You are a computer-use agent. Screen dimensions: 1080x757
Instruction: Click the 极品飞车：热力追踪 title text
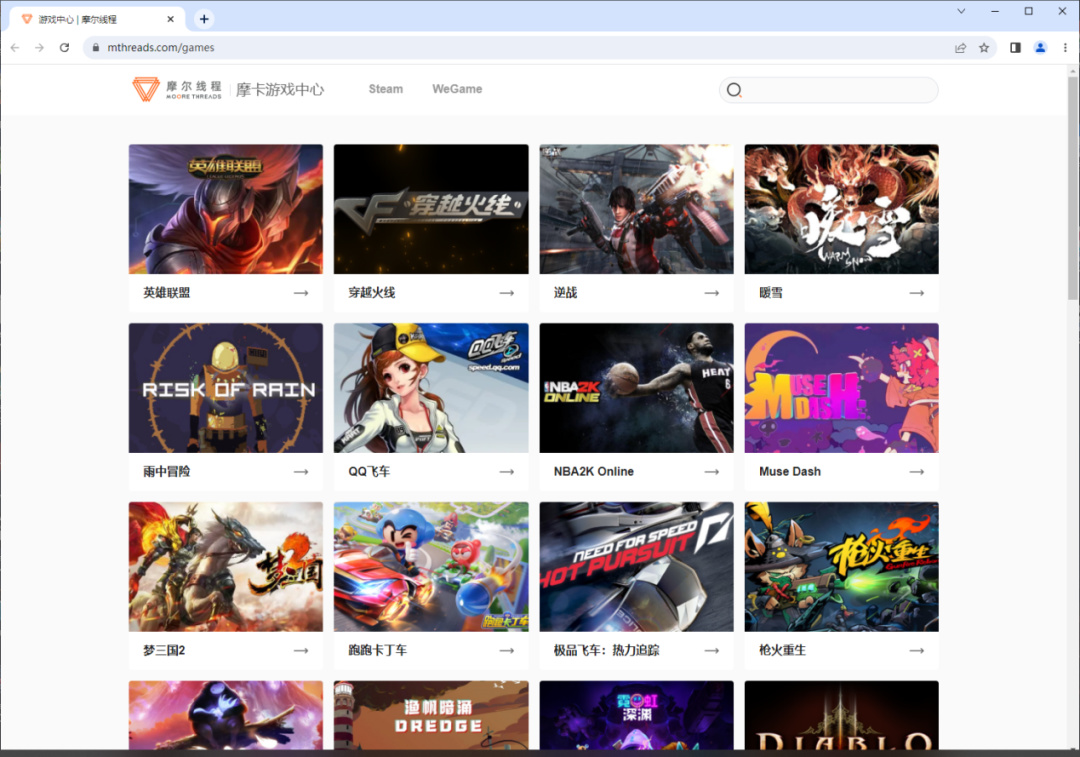coord(607,650)
